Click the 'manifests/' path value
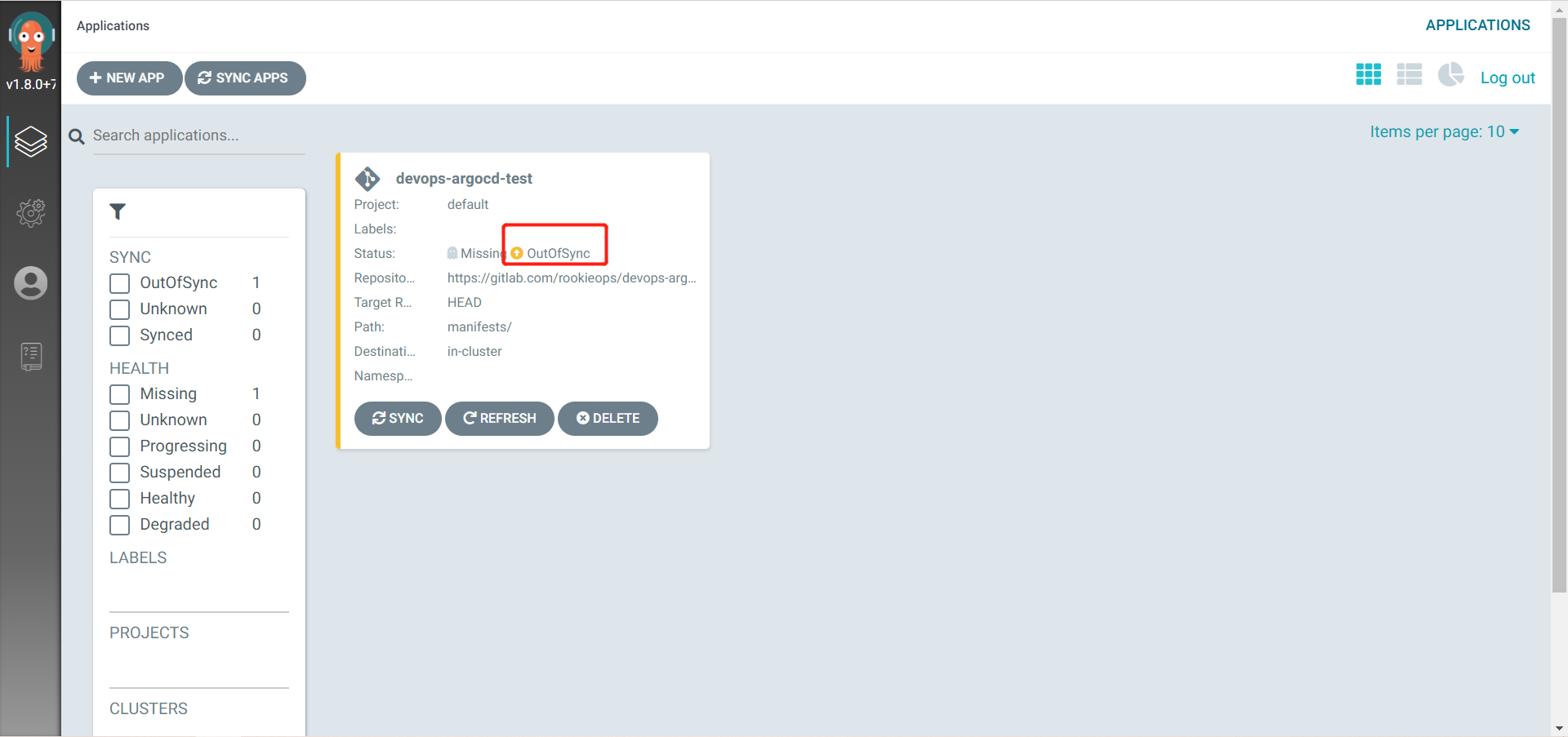The height and width of the screenshot is (737, 1568). [479, 327]
